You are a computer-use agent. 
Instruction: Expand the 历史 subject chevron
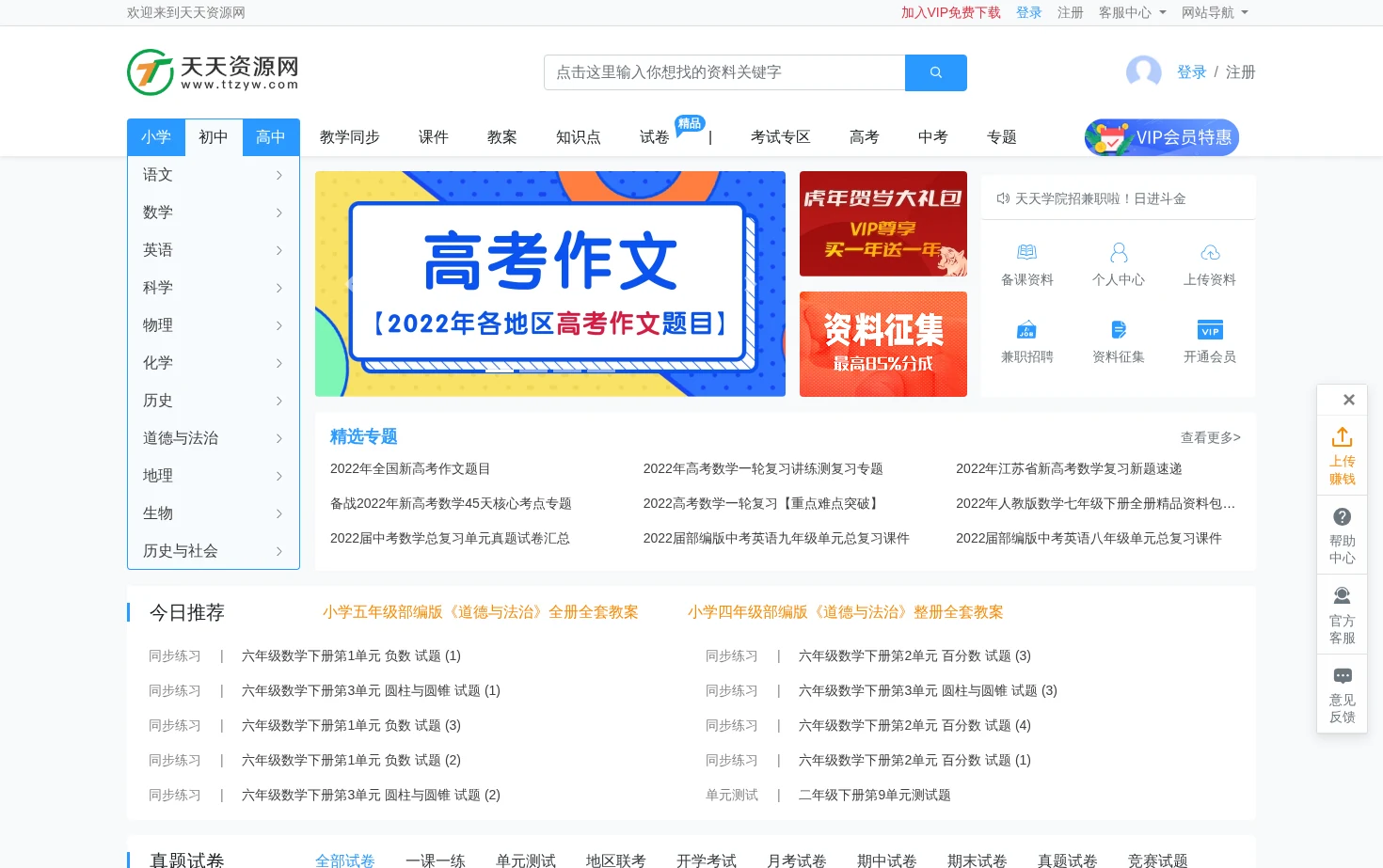pyautogui.click(x=279, y=401)
